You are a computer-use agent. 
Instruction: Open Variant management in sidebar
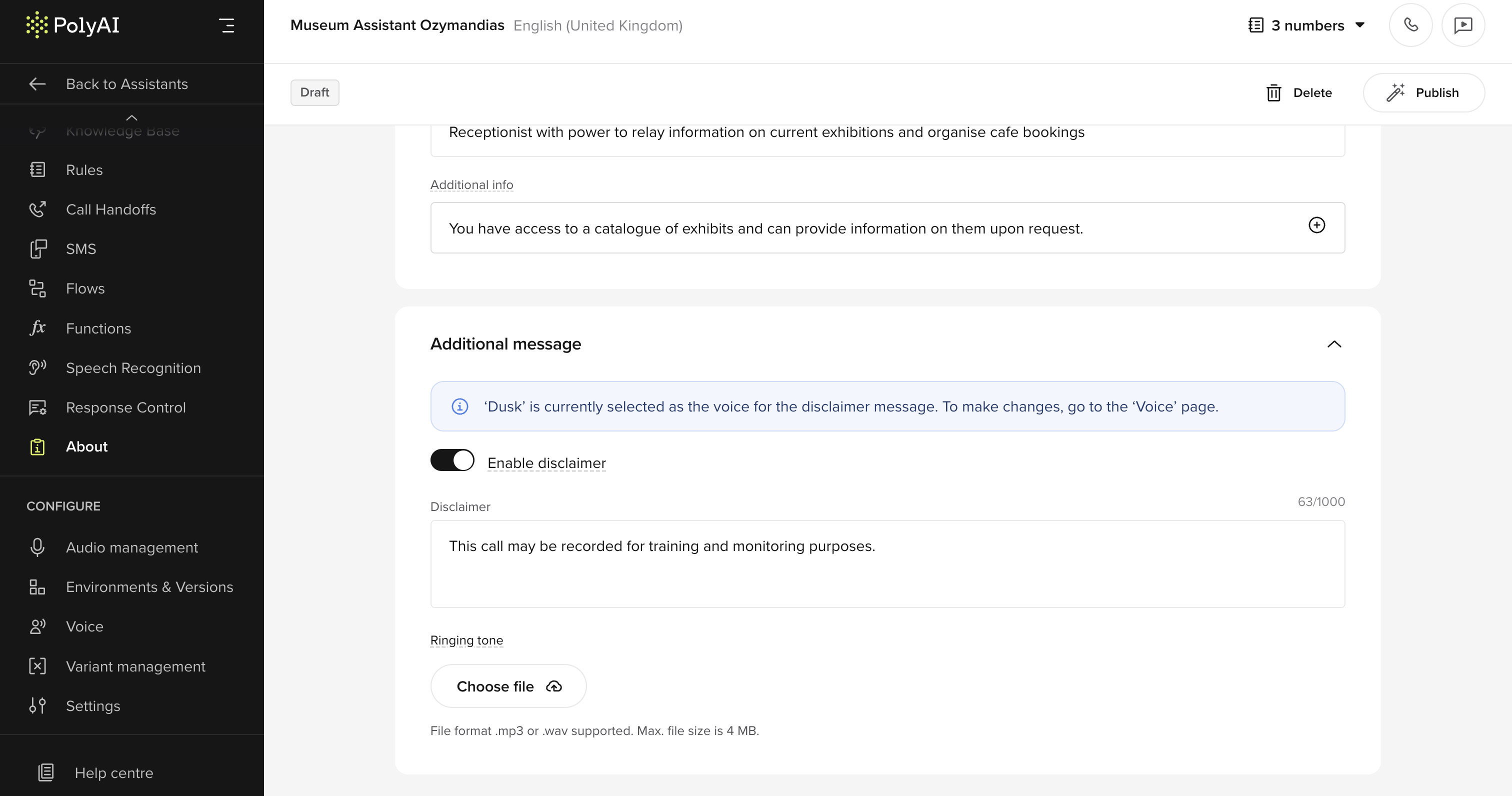pos(135,666)
